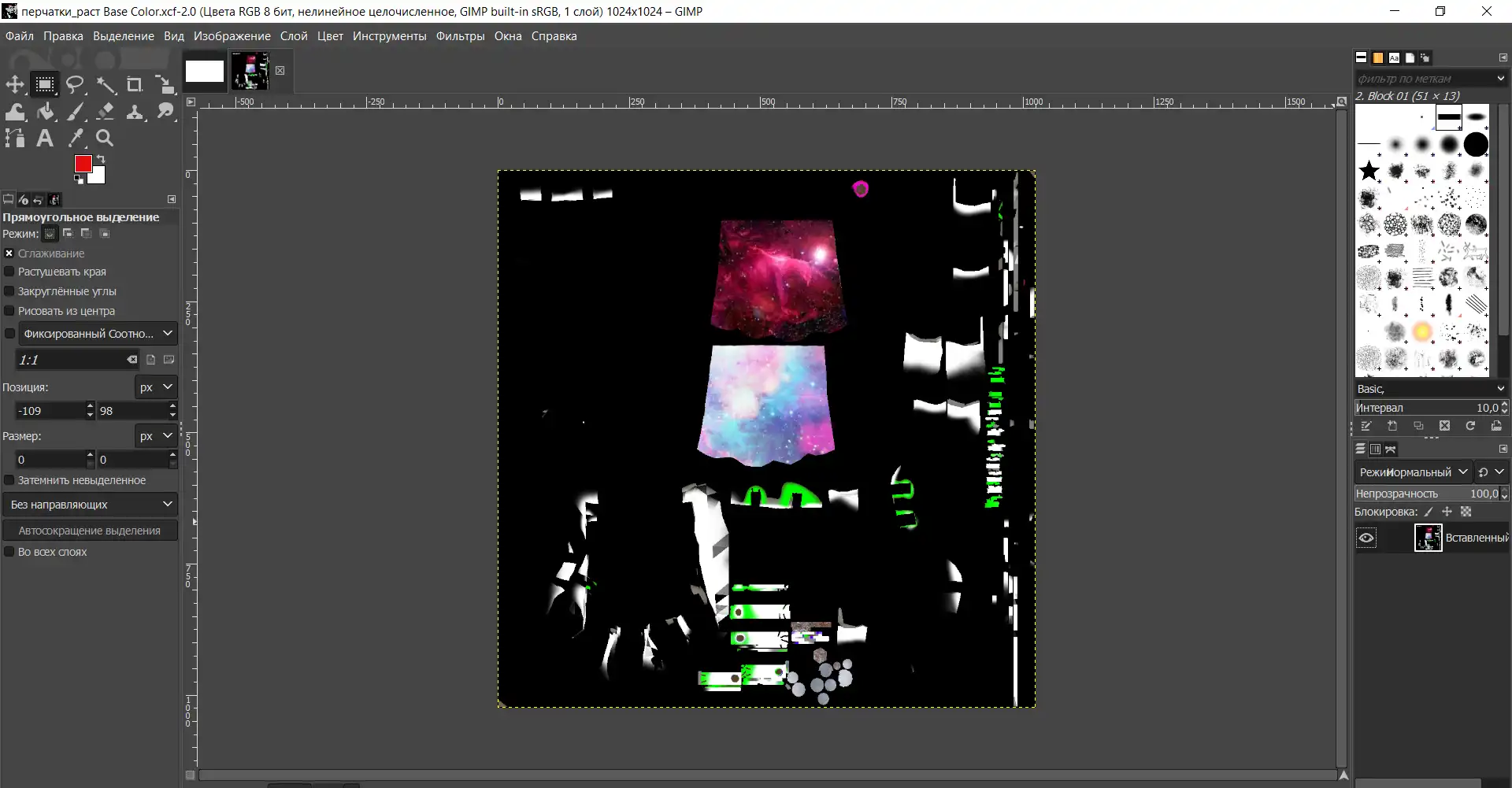Select the Move tool in the toolbox
Image resolution: width=1512 pixels, height=788 pixels.
point(15,85)
